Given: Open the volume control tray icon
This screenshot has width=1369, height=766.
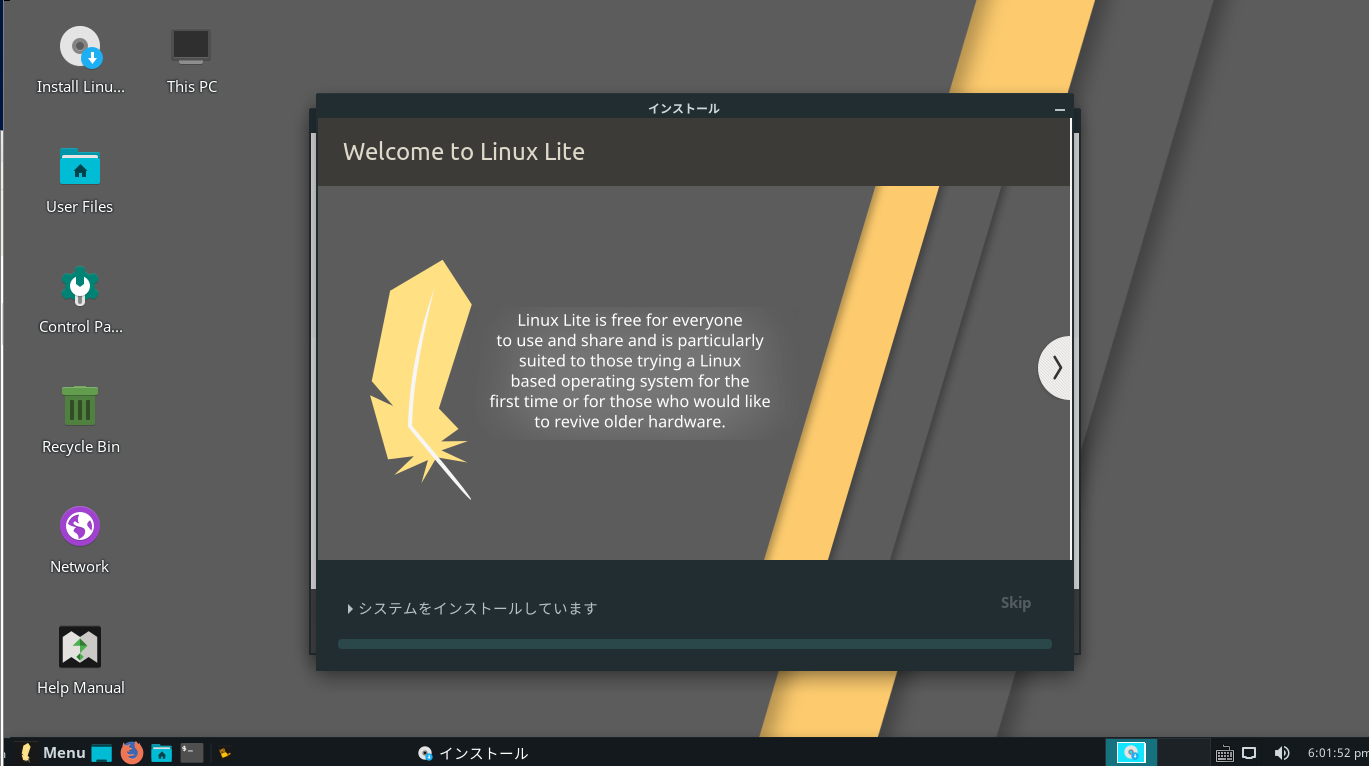Looking at the screenshot, I should [1281, 753].
